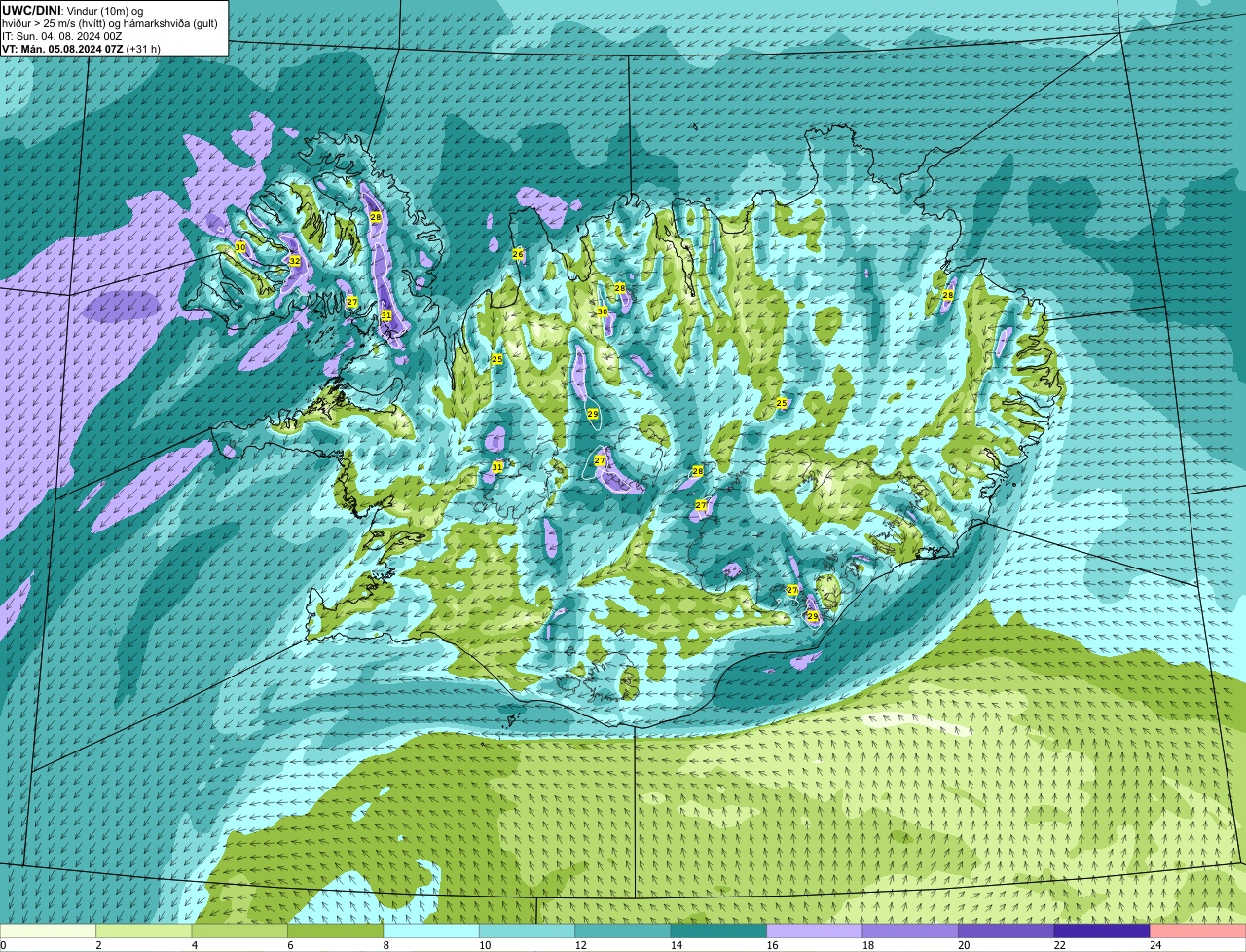Click the legend scale number '24'

(1154, 945)
